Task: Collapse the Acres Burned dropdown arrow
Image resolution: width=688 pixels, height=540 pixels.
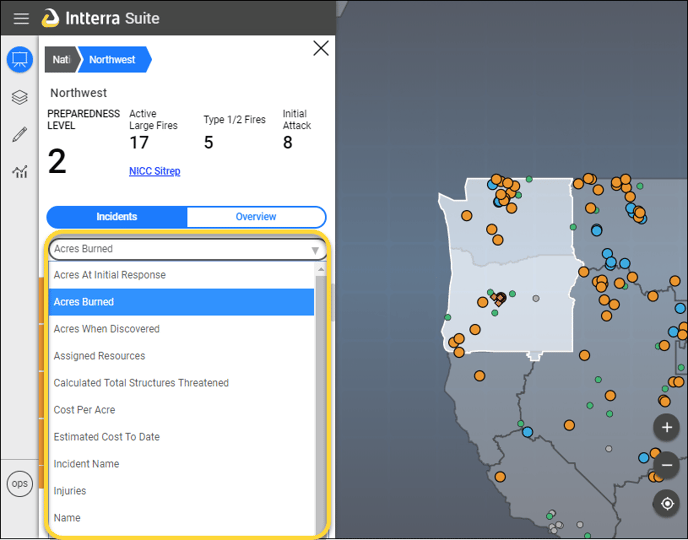Action: point(315,250)
